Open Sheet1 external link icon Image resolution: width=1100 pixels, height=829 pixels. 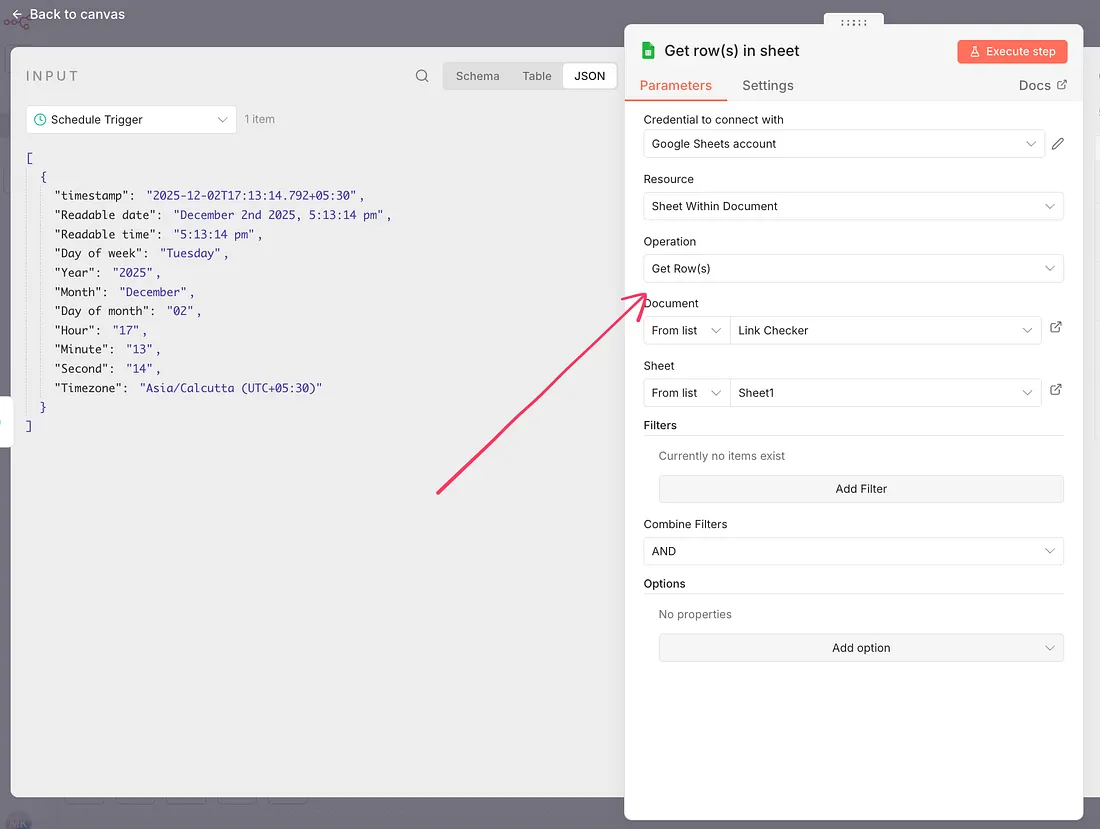pos(1056,391)
